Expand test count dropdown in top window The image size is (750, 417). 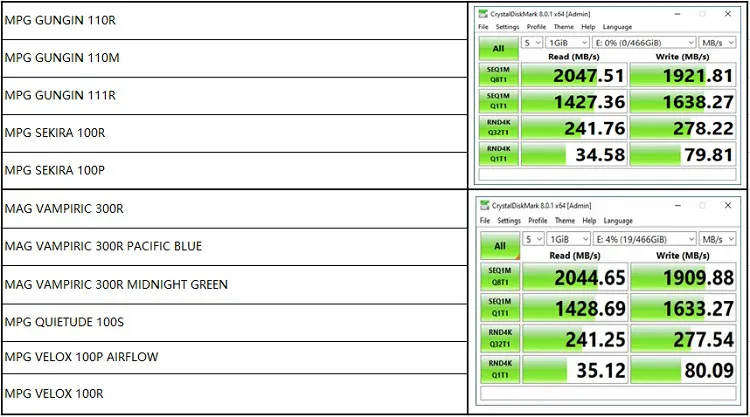tap(532, 43)
